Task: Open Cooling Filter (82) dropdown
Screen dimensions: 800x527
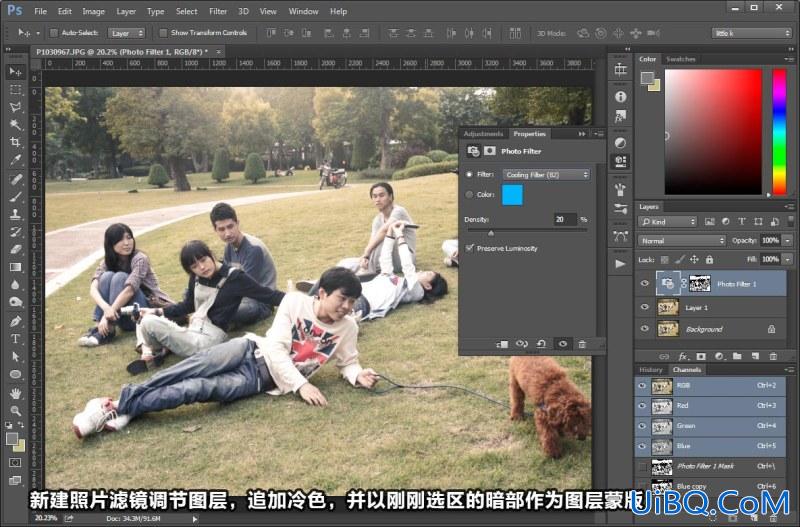Action: coord(546,174)
